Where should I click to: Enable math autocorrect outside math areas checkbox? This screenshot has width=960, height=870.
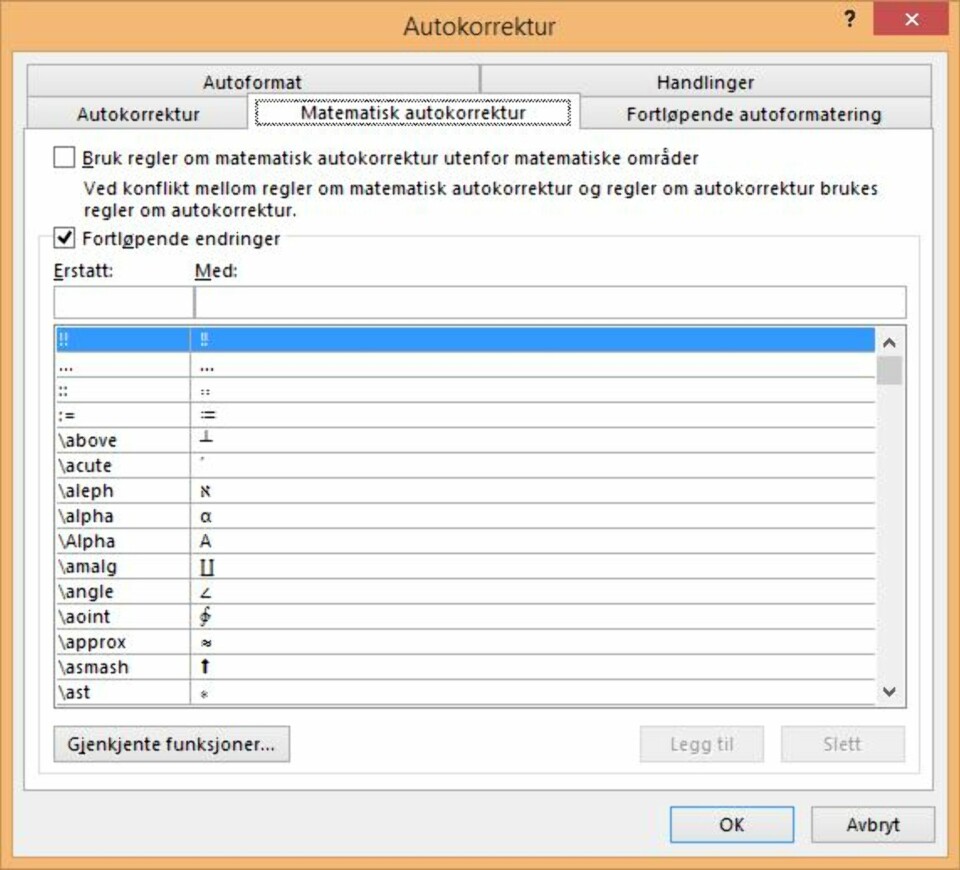pyautogui.click(x=65, y=158)
